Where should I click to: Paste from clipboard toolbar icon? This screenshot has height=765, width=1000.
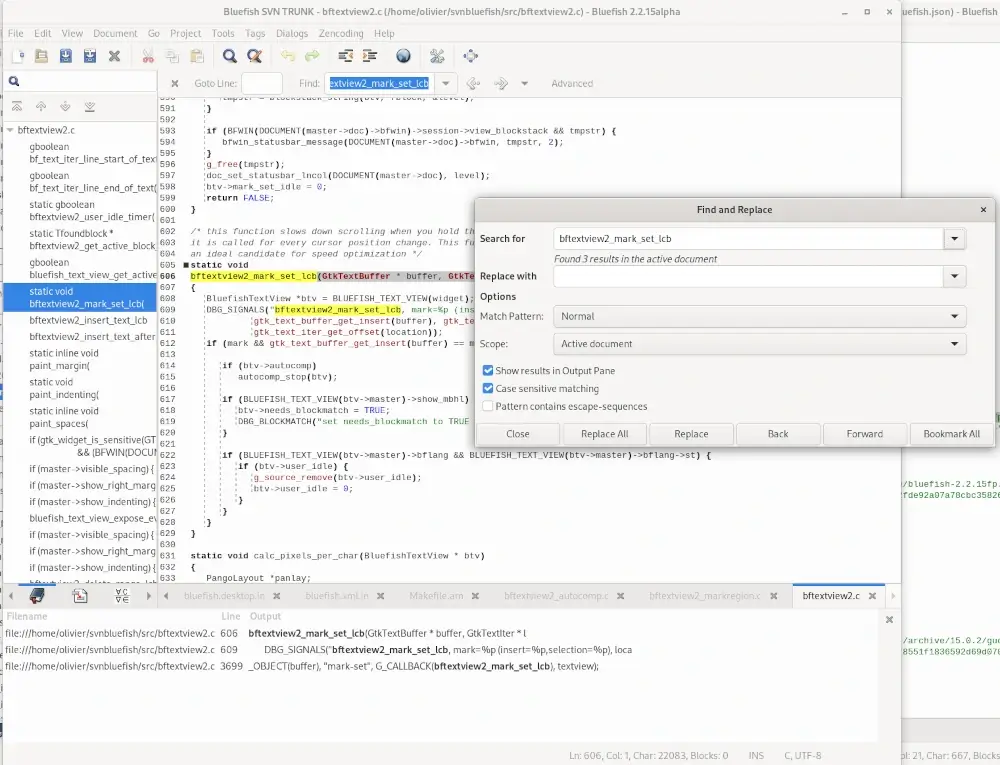point(197,56)
